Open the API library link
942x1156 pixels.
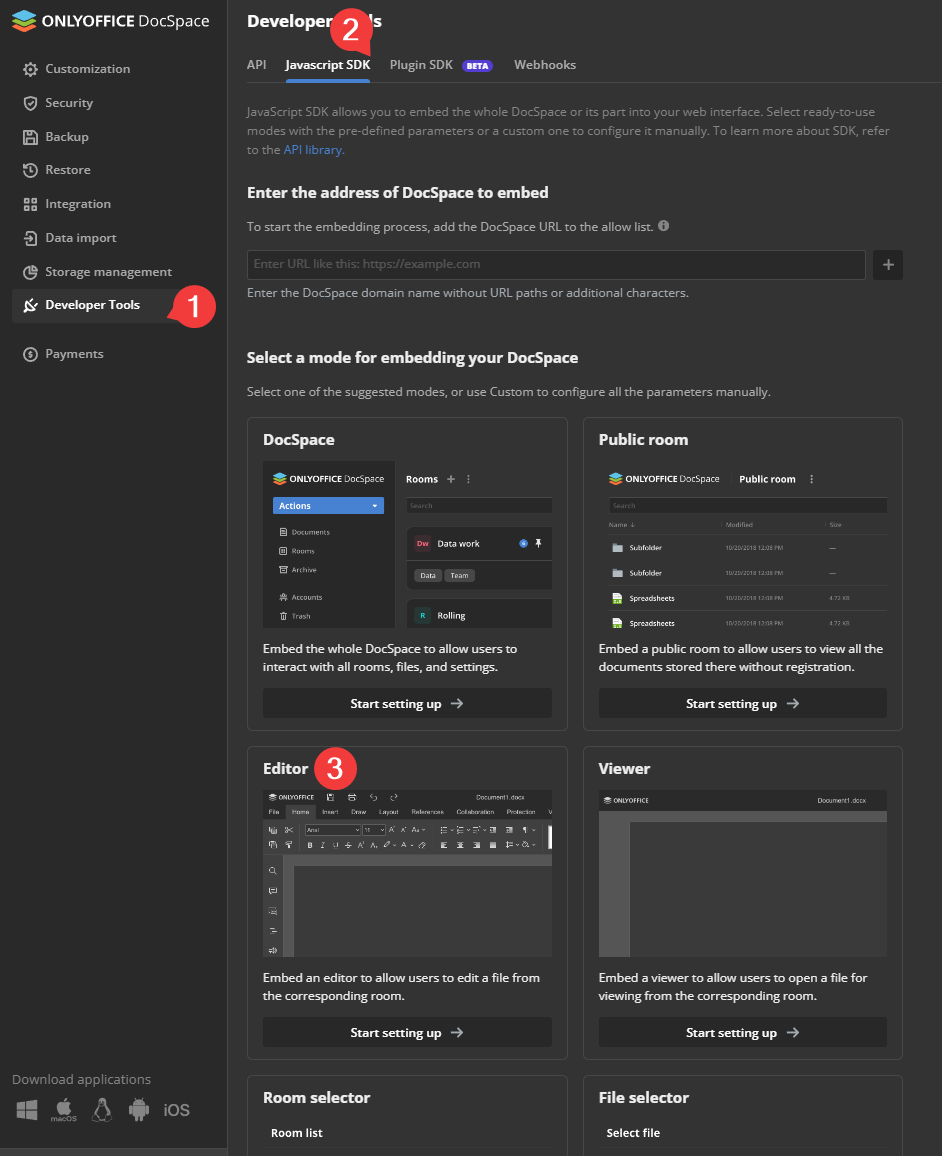314,150
